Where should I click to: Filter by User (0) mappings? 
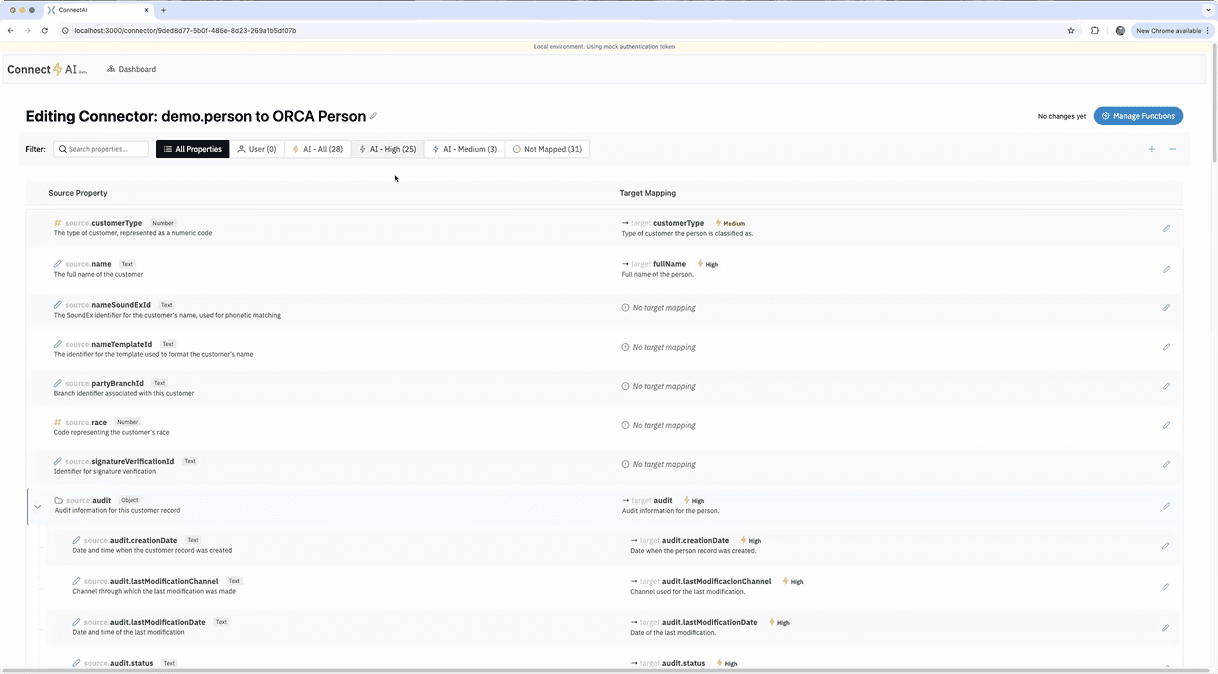[257, 149]
